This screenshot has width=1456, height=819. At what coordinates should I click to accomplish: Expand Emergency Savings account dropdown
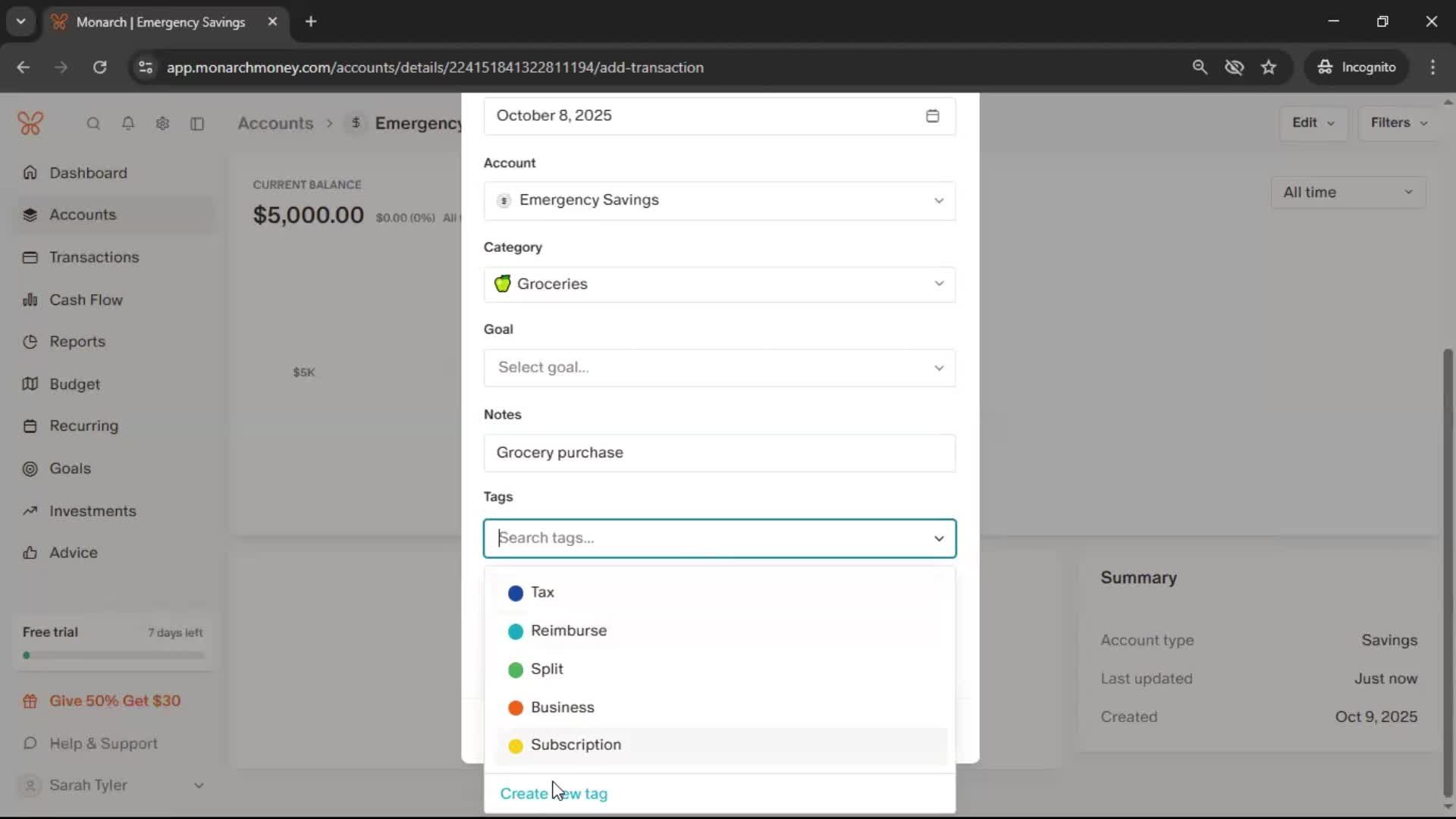tap(719, 200)
